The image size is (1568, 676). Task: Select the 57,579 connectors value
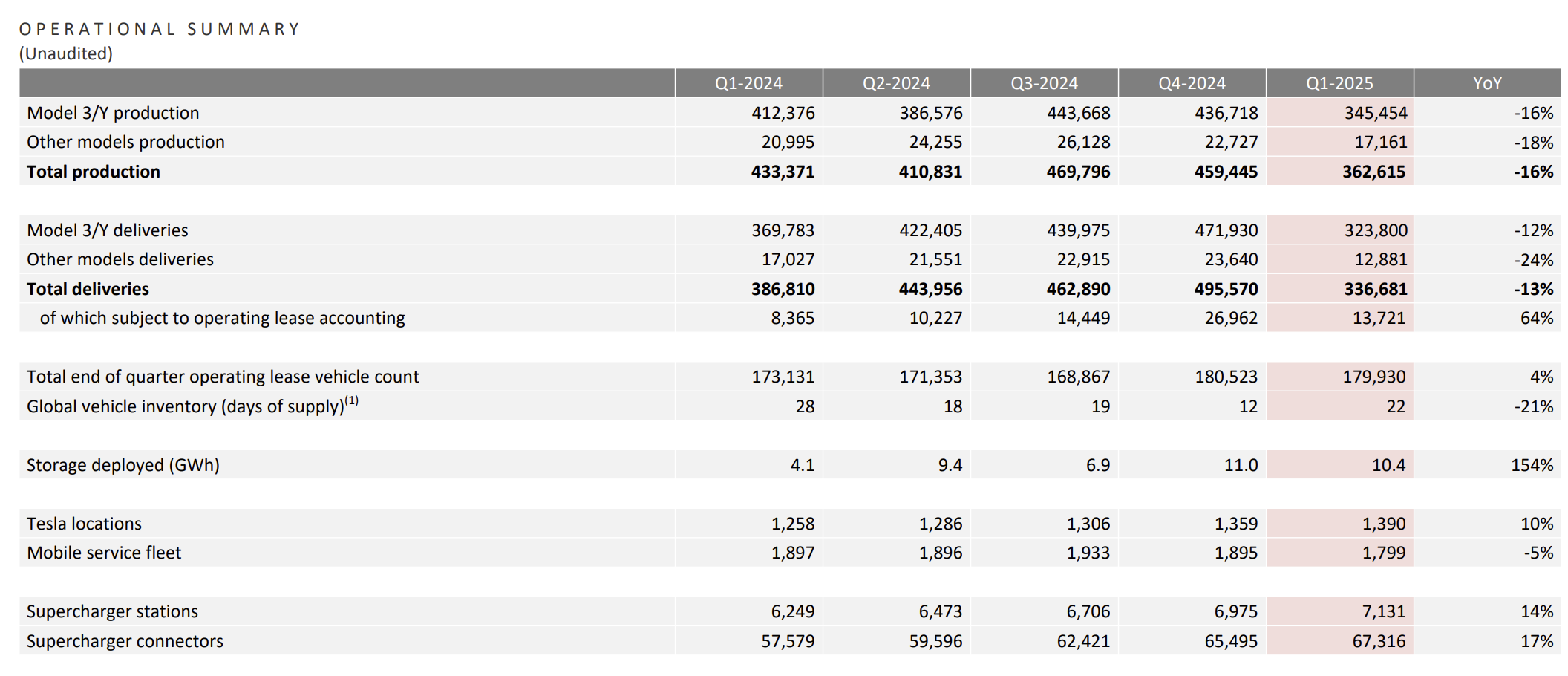pos(788,641)
